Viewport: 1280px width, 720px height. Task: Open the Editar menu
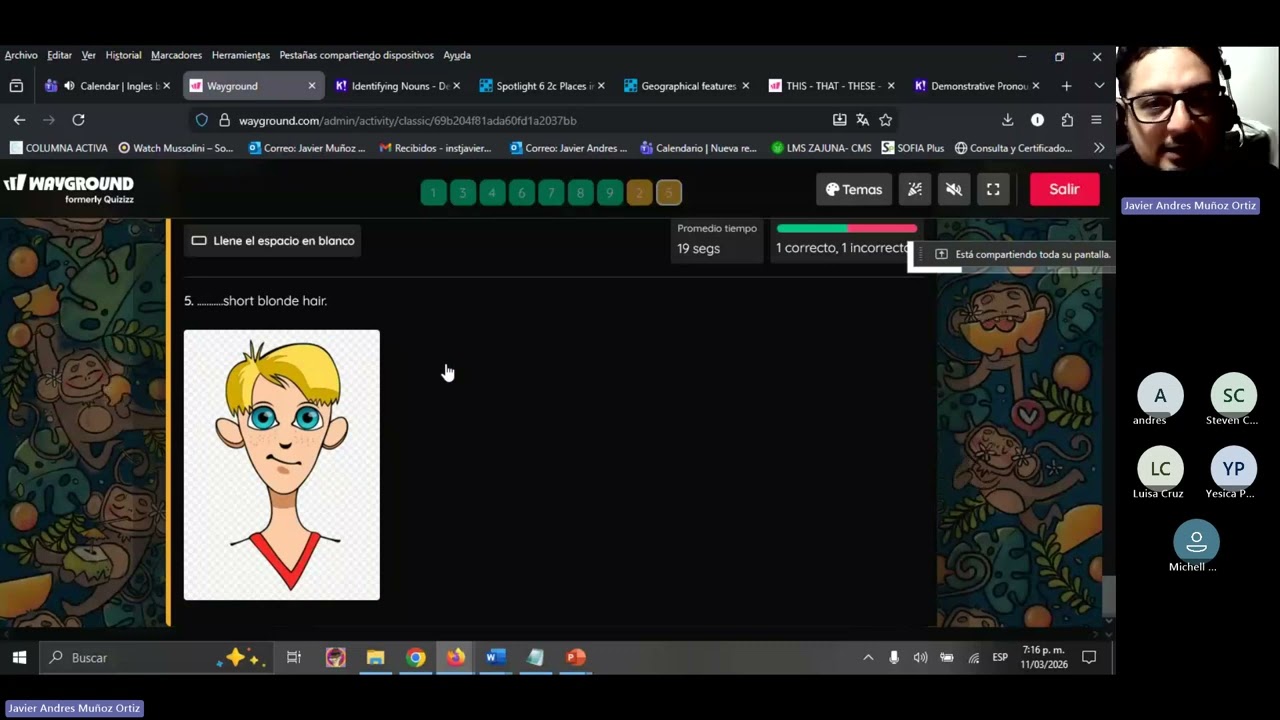pos(59,55)
